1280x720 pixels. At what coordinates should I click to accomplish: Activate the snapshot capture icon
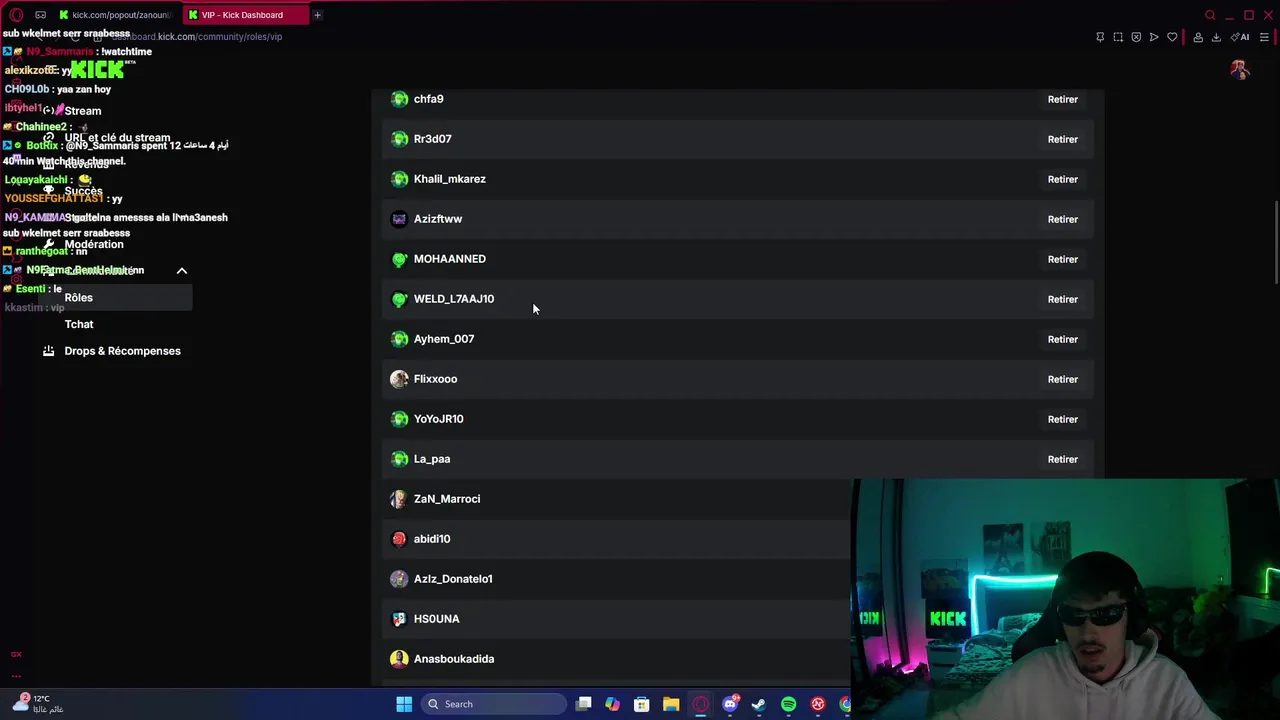[x=1118, y=37]
